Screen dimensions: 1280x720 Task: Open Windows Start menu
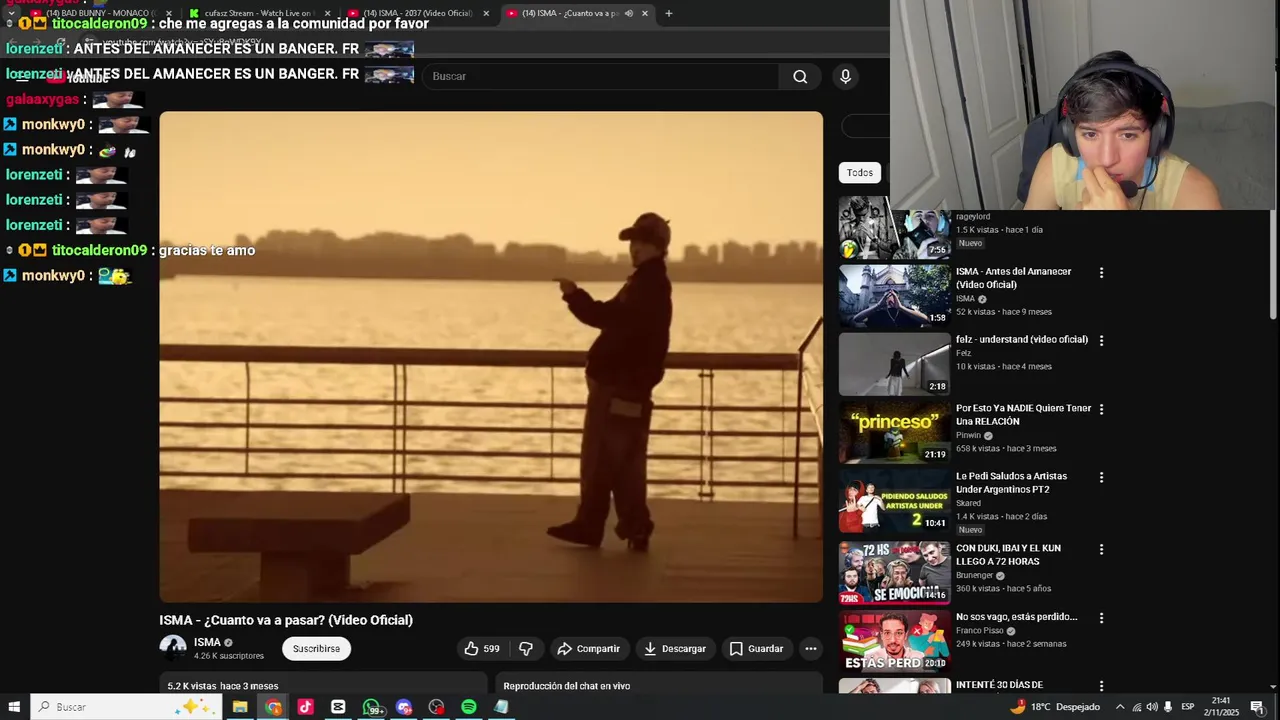point(14,707)
